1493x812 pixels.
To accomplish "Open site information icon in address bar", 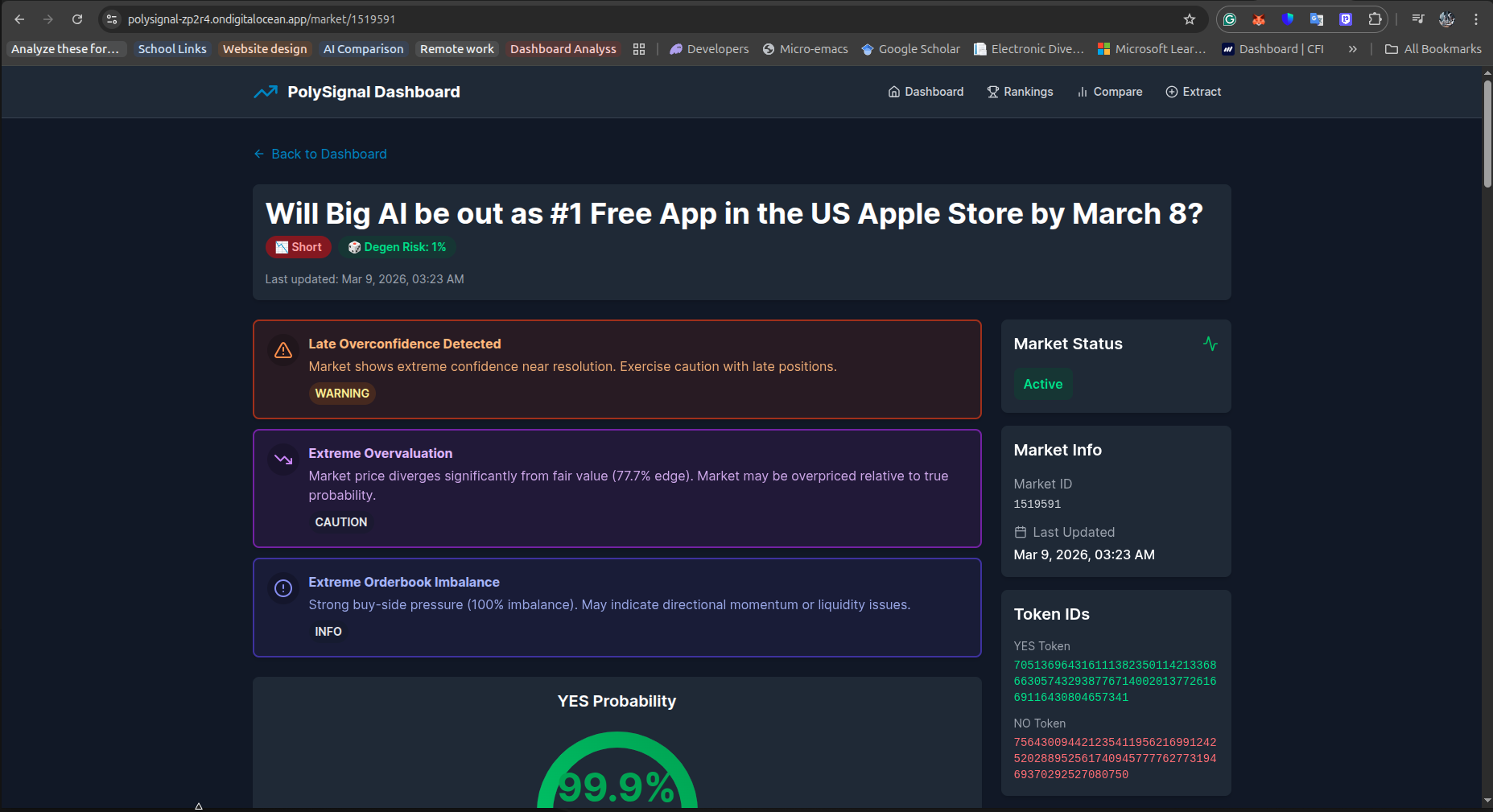I will [112, 19].
